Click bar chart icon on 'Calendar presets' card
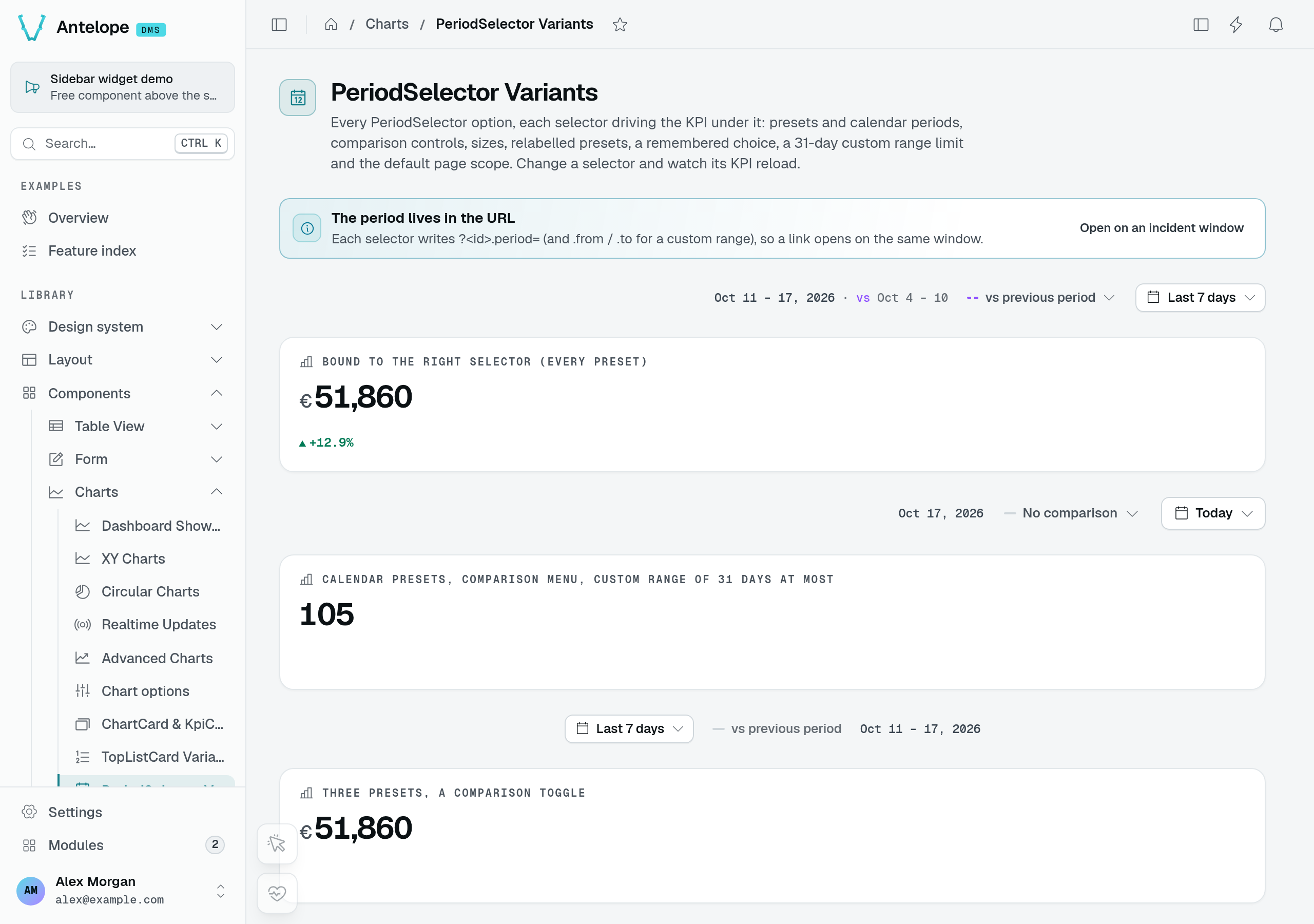The width and height of the screenshot is (1314, 924). tap(307, 580)
